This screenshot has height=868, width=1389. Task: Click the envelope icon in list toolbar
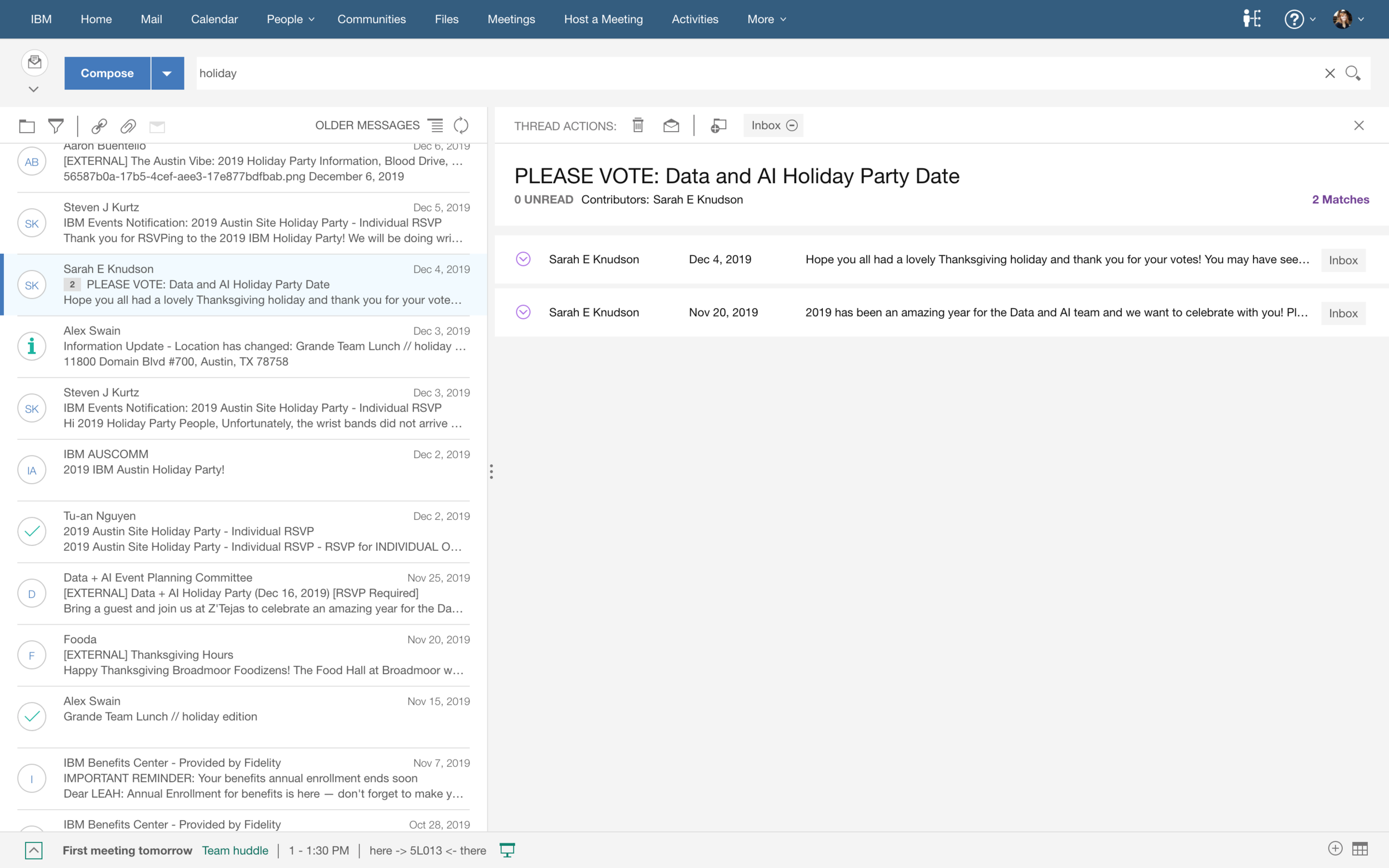tap(157, 126)
